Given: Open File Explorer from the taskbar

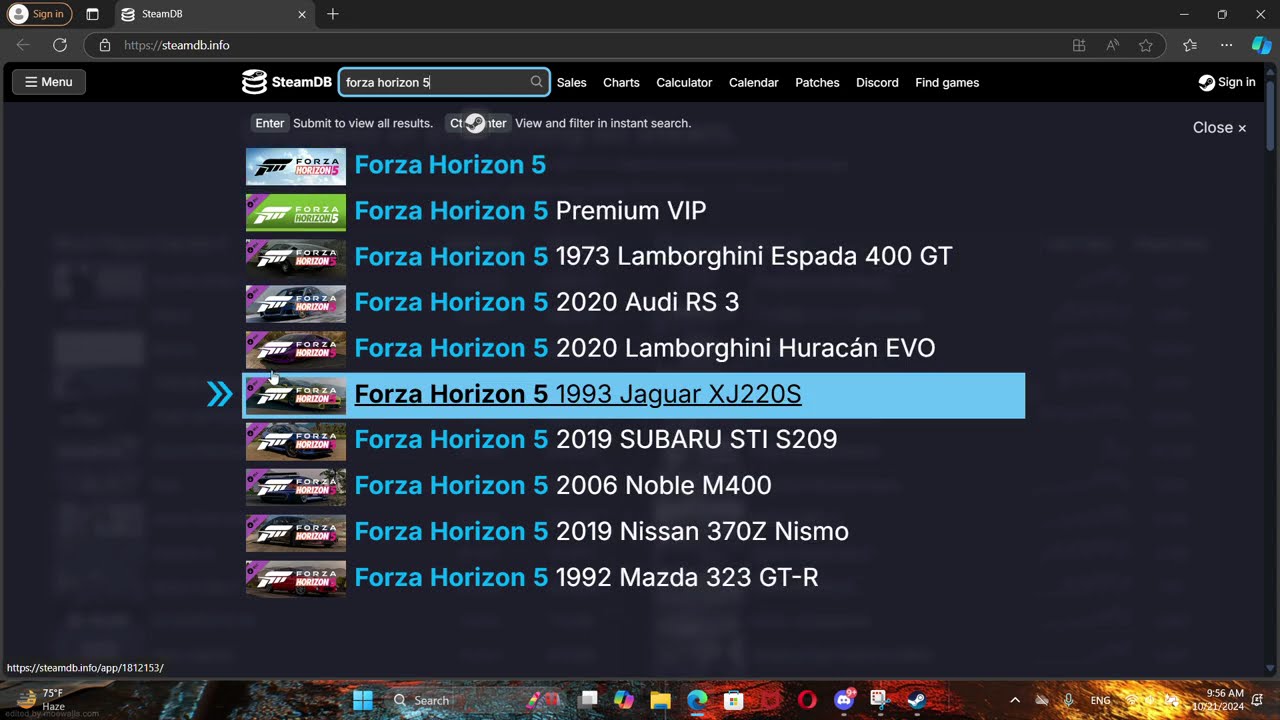Looking at the screenshot, I should pyautogui.click(x=661, y=700).
